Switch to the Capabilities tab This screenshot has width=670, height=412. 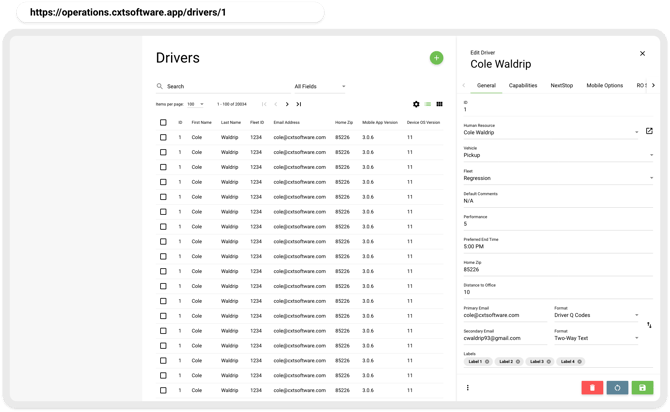523,86
